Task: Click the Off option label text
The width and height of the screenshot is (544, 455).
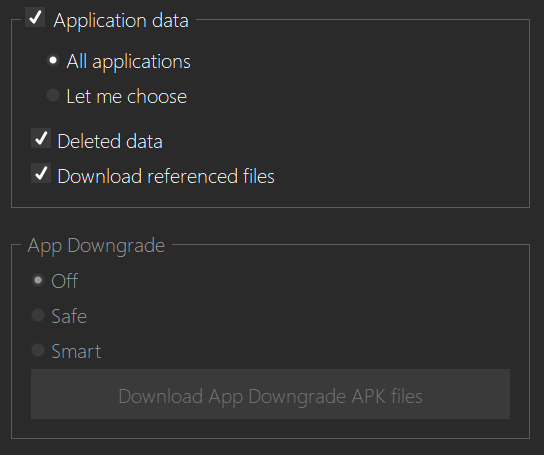Action: tap(65, 281)
